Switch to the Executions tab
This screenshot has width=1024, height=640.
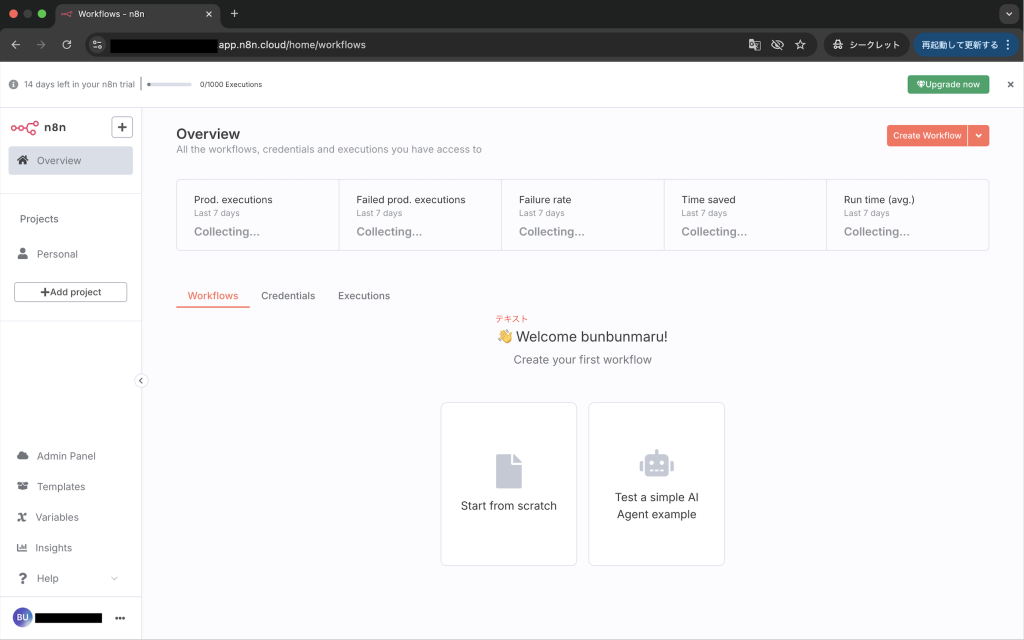point(364,296)
